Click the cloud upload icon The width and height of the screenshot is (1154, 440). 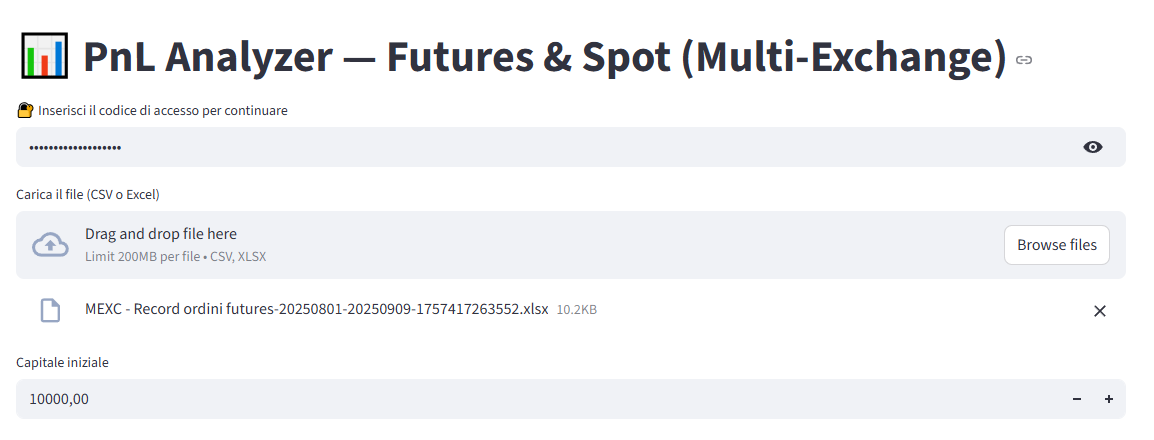pos(50,244)
